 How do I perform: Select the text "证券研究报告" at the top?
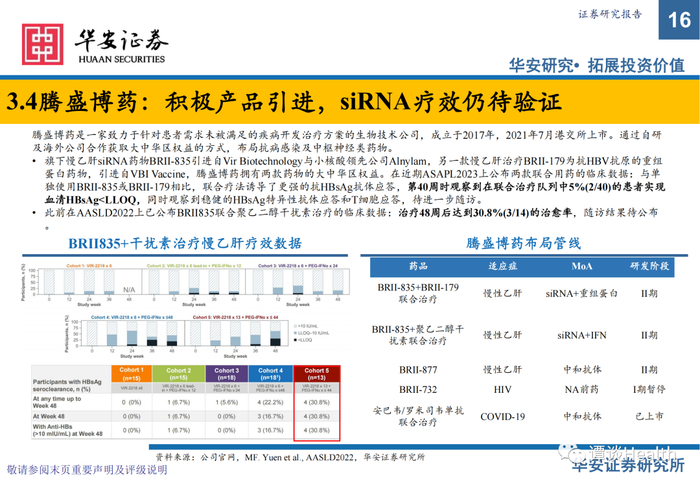point(610,14)
